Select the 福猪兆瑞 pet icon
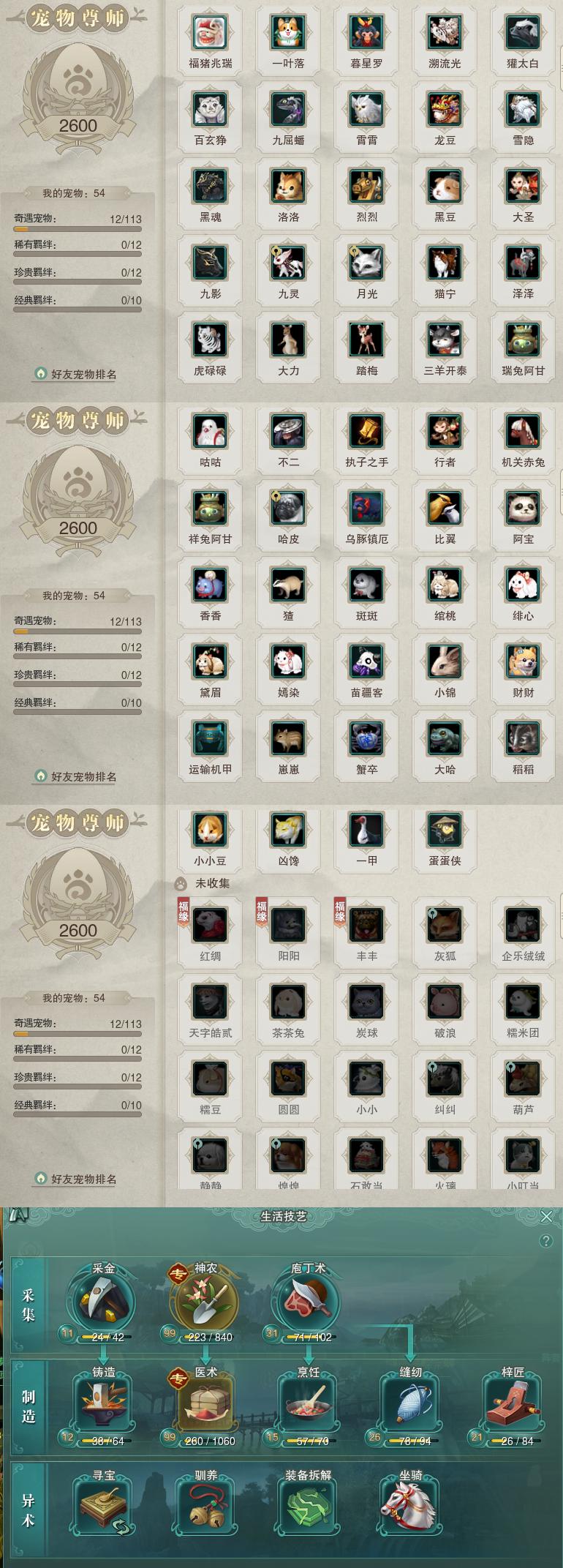 coord(210,33)
